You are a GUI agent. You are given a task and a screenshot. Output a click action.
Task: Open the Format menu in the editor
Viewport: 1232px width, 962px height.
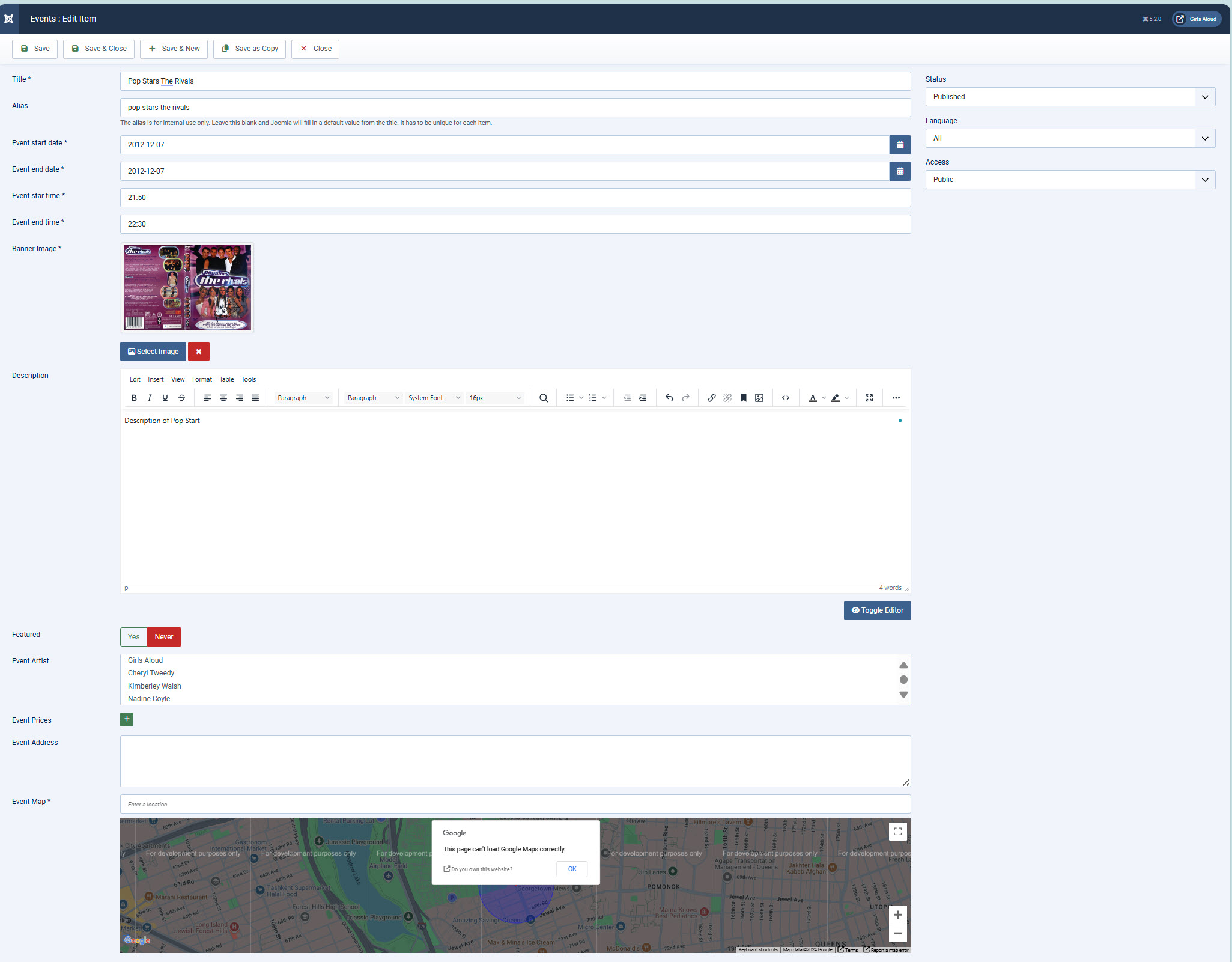tap(202, 379)
